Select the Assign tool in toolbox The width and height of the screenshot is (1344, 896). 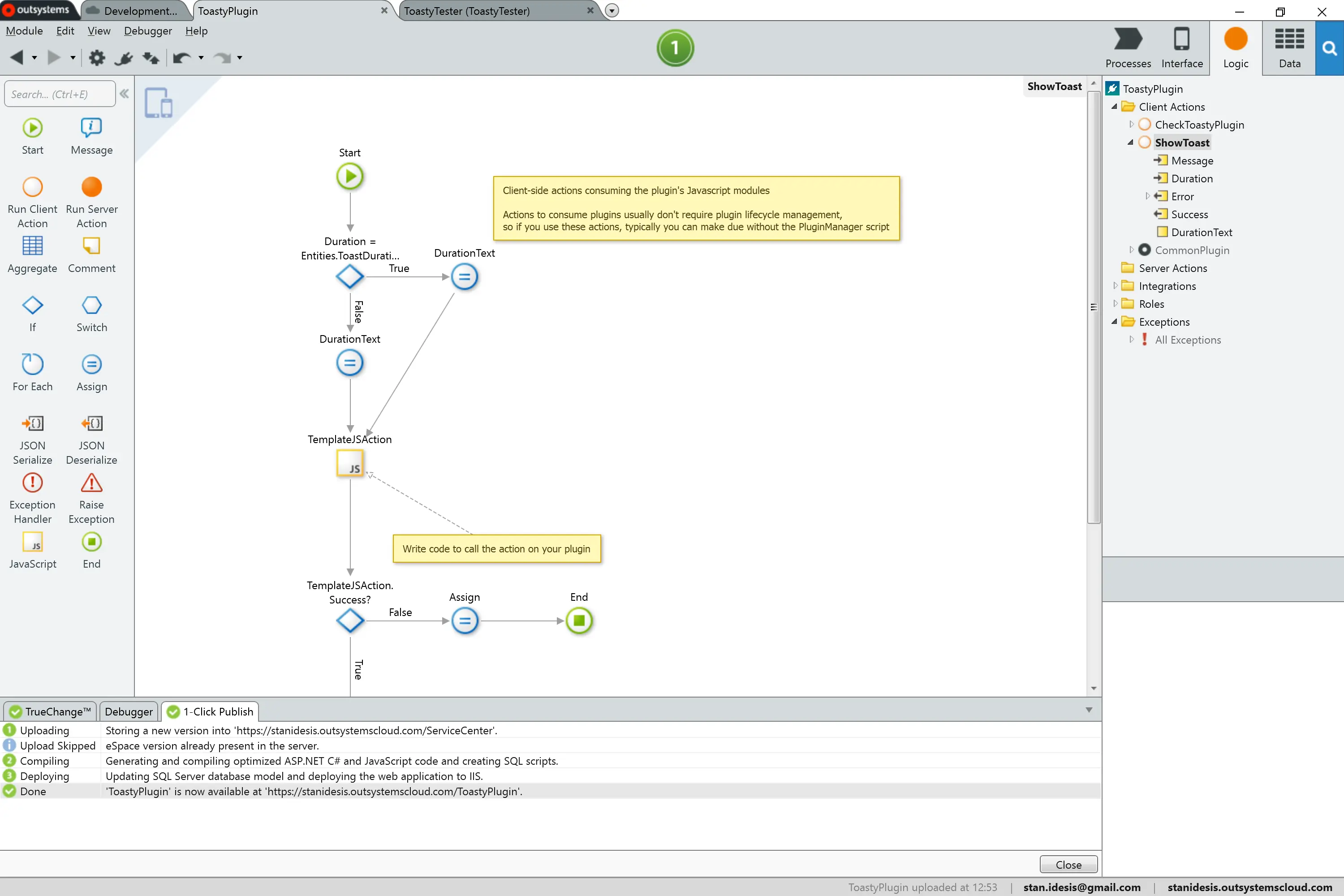(91, 373)
